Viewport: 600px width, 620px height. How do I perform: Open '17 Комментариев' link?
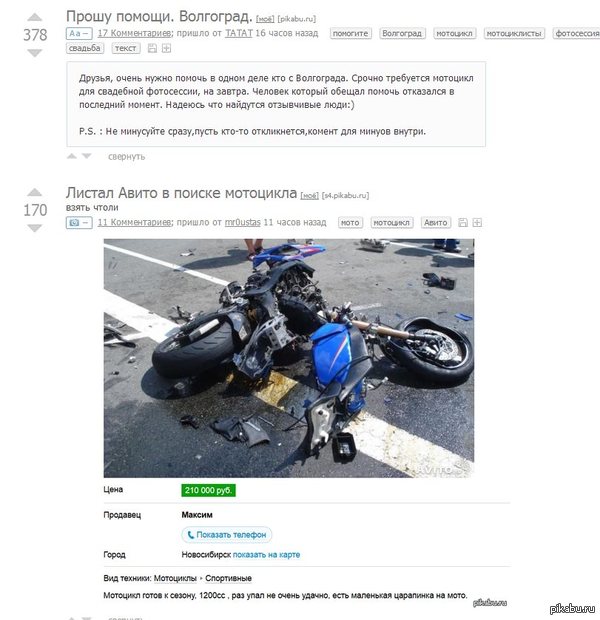134,33
